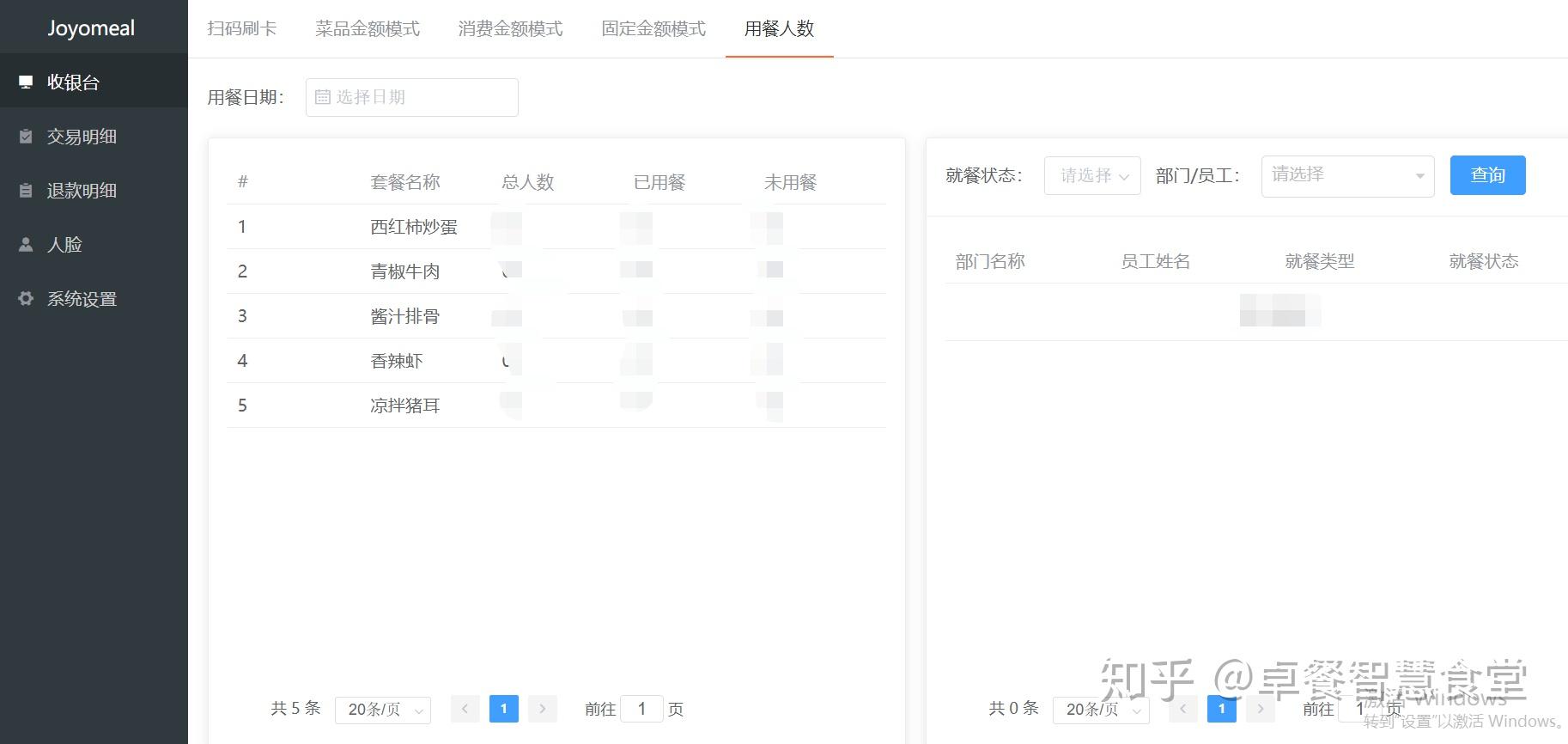Click the 员工姓名 column header

1155,261
